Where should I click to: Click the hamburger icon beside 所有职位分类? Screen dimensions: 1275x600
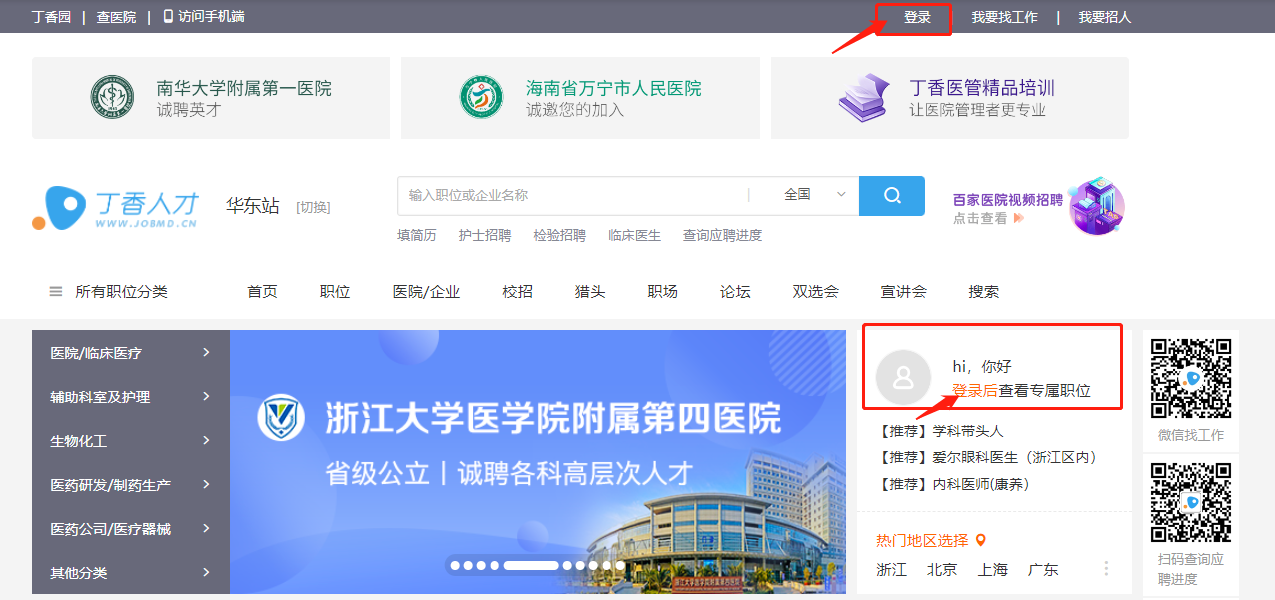click(56, 292)
